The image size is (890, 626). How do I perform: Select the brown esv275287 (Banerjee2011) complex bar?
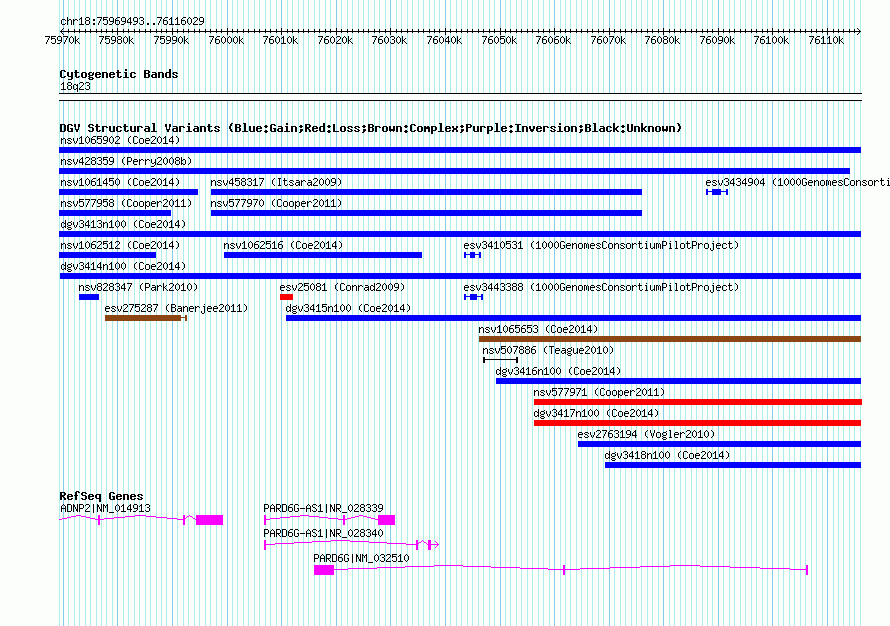click(x=146, y=318)
